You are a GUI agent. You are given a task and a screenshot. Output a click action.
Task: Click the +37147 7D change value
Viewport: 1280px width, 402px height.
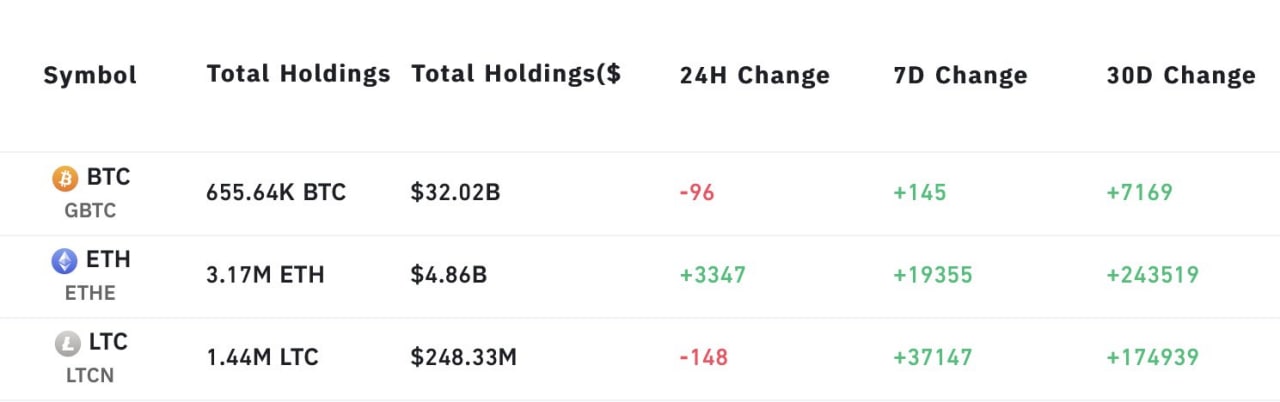tap(933, 357)
